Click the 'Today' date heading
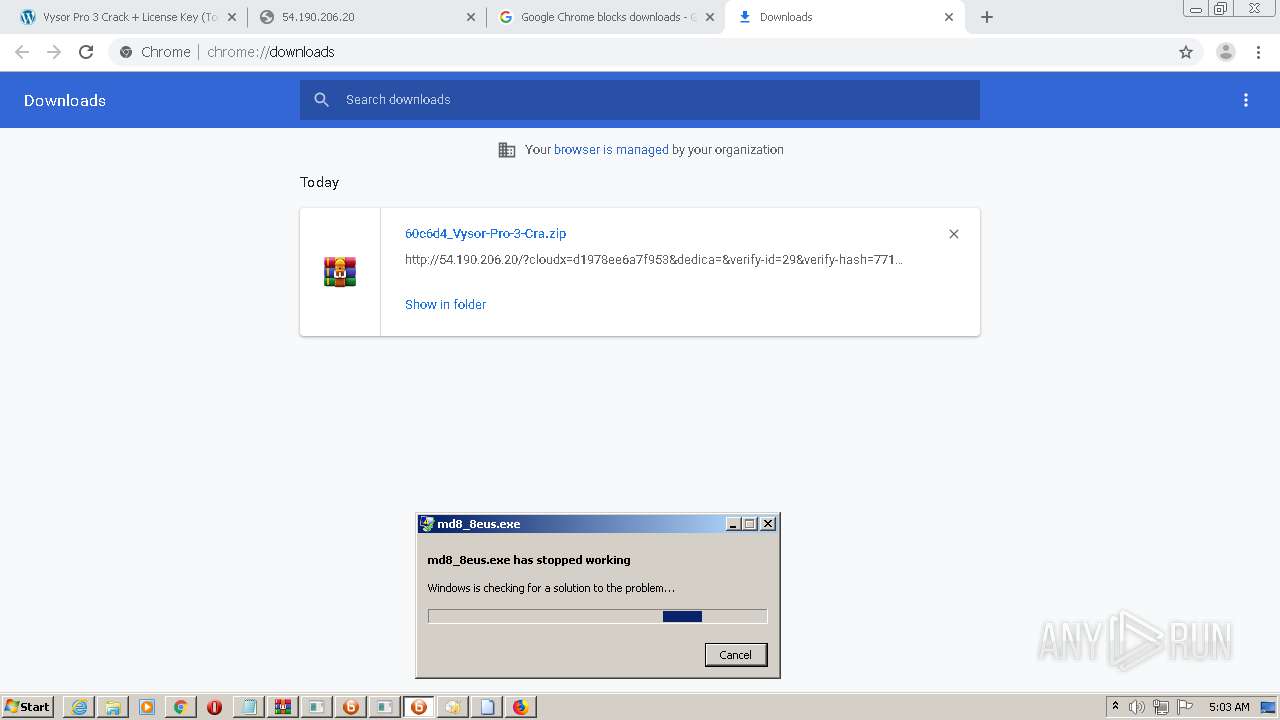This screenshot has height=720, width=1280. coord(320,182)
